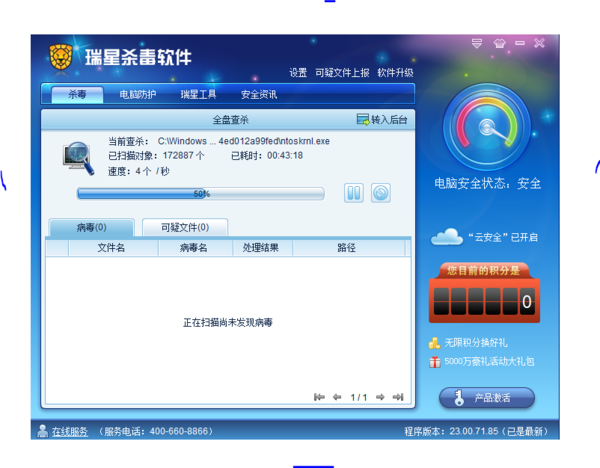Sort by 病毒名 column header
600x468 pixels.
click(x=195, y=248)
